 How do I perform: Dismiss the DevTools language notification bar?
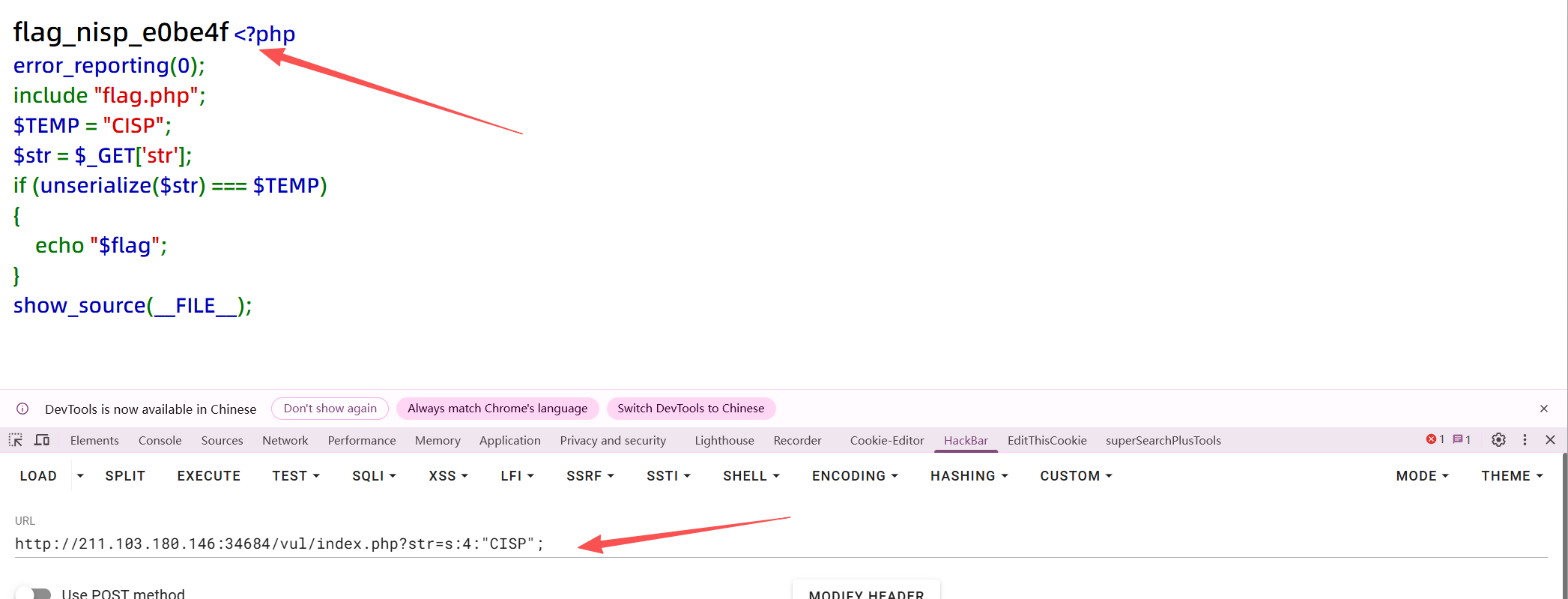coord(1544,409)
